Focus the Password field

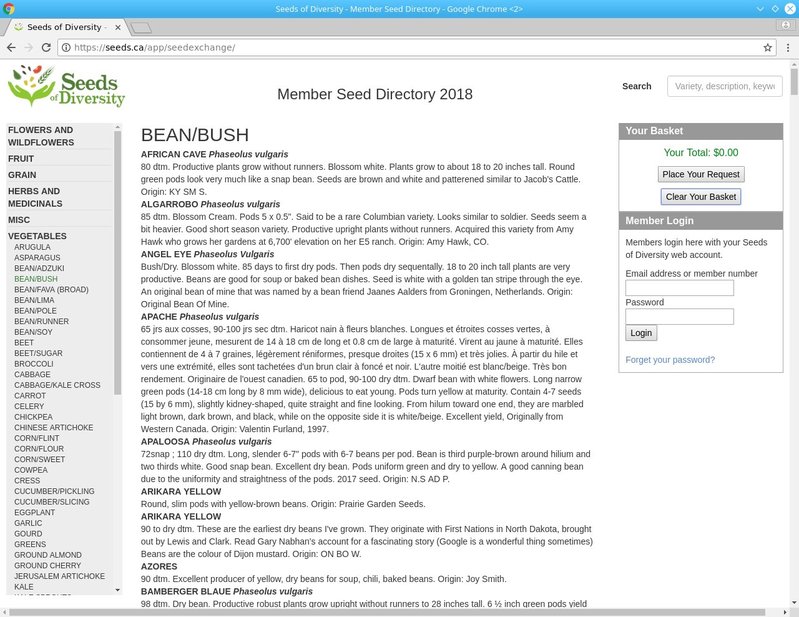679,316
